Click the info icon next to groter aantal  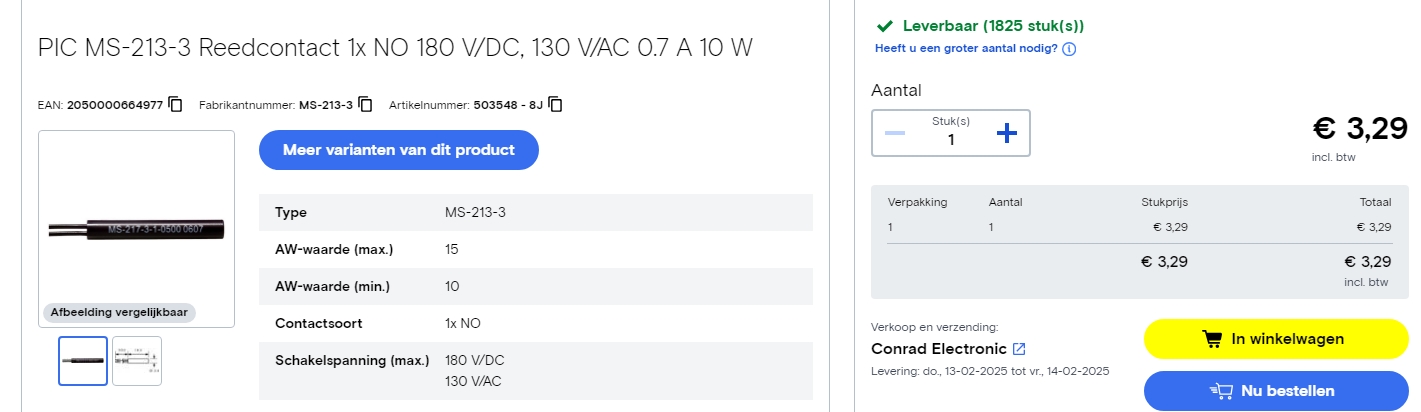point(1069,48)
